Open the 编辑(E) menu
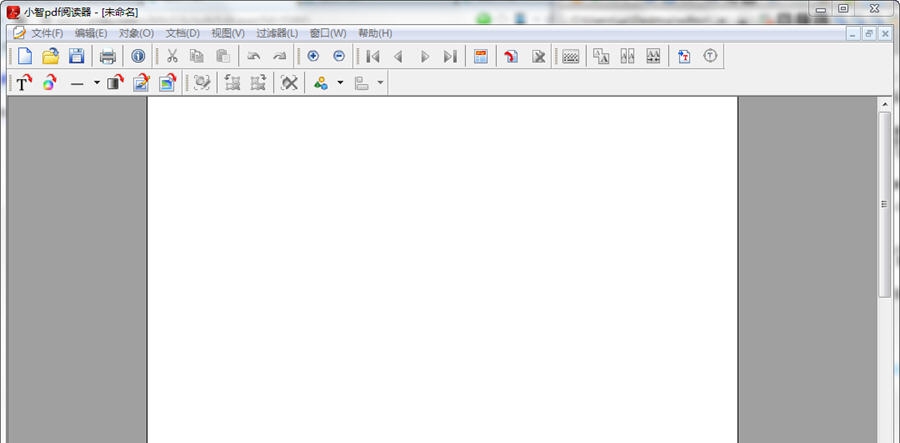 pos(91,33)
